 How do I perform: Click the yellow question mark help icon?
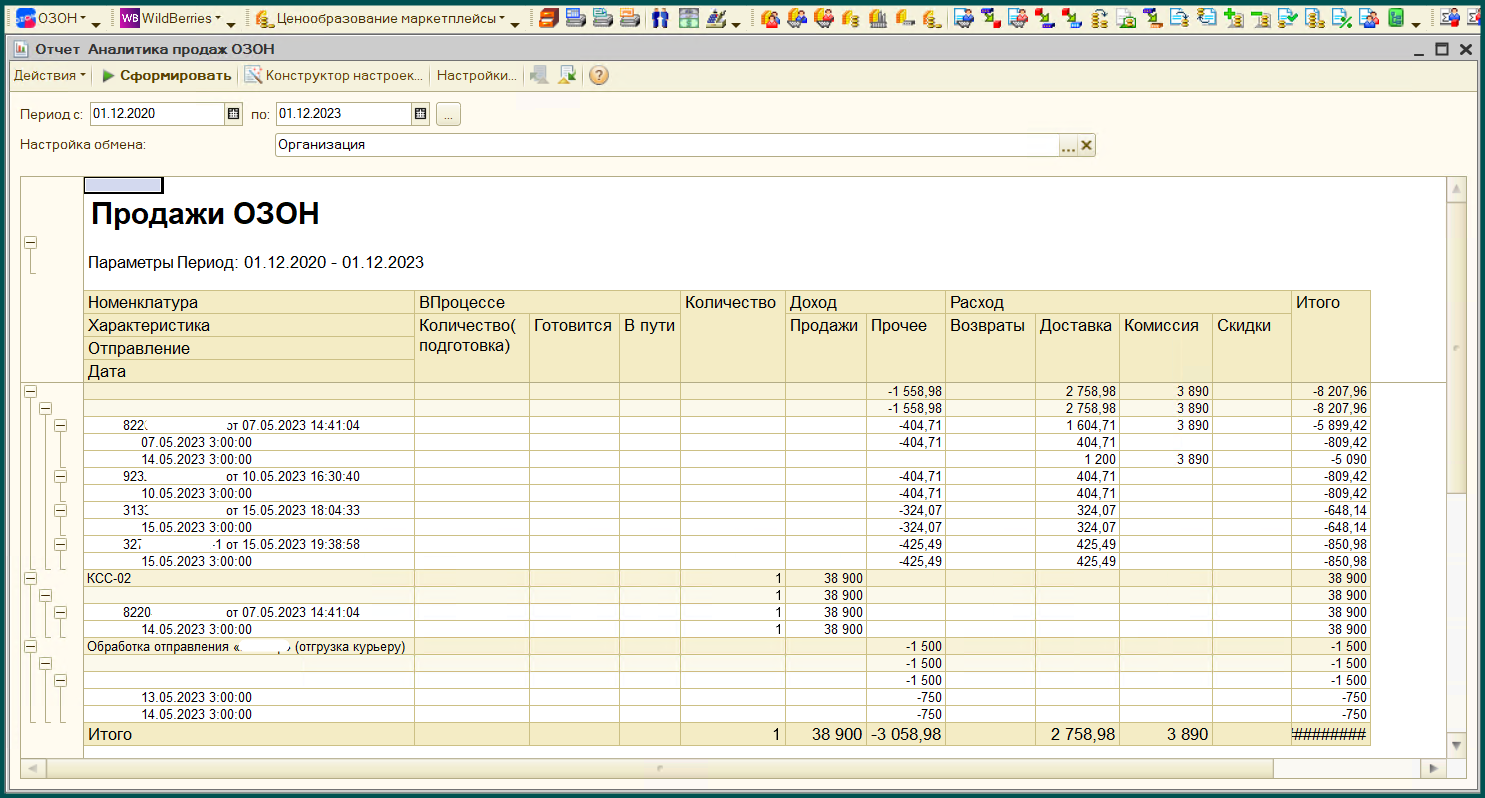coord(598,75)
